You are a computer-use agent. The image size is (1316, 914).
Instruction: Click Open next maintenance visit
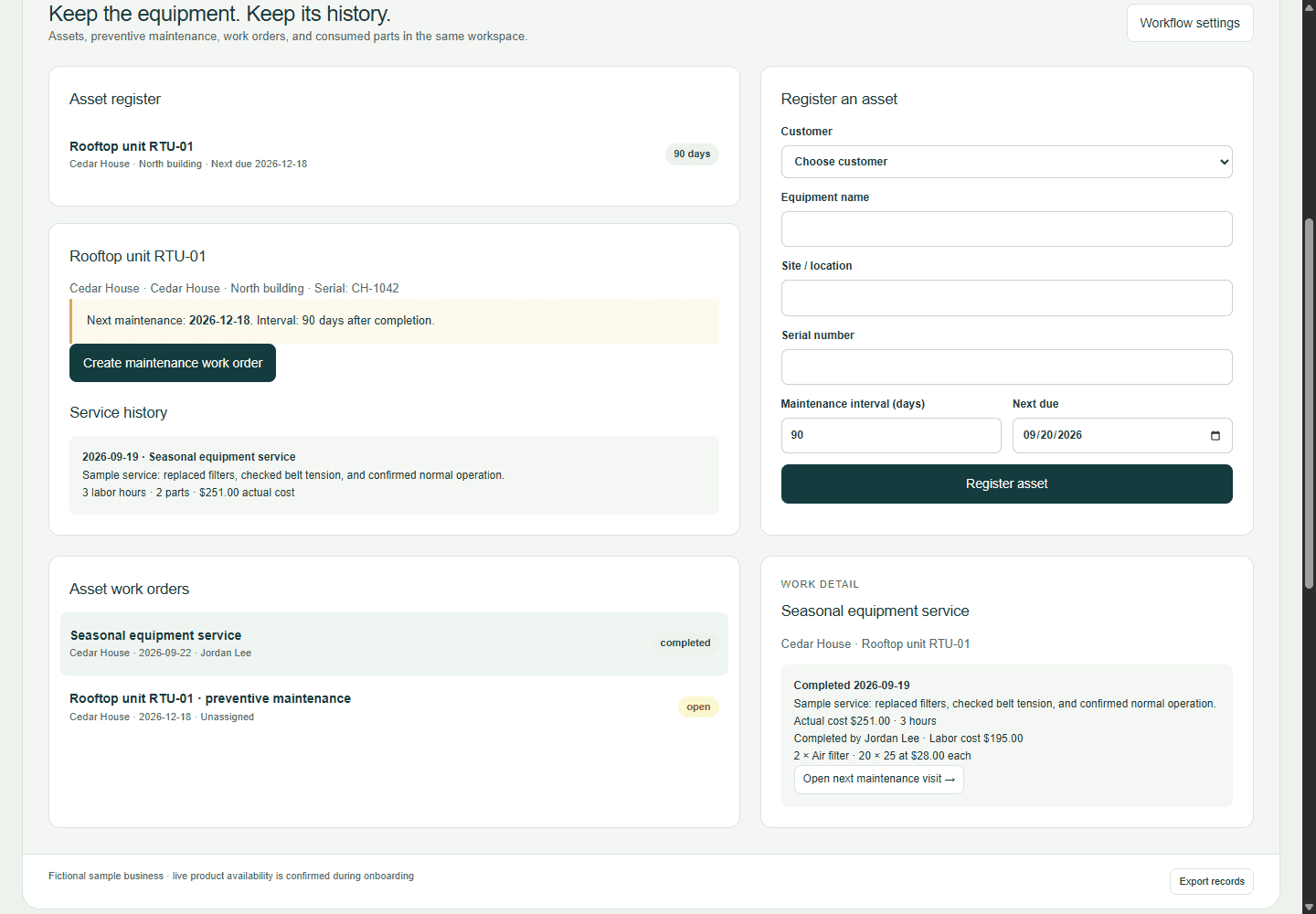[878, 779]
